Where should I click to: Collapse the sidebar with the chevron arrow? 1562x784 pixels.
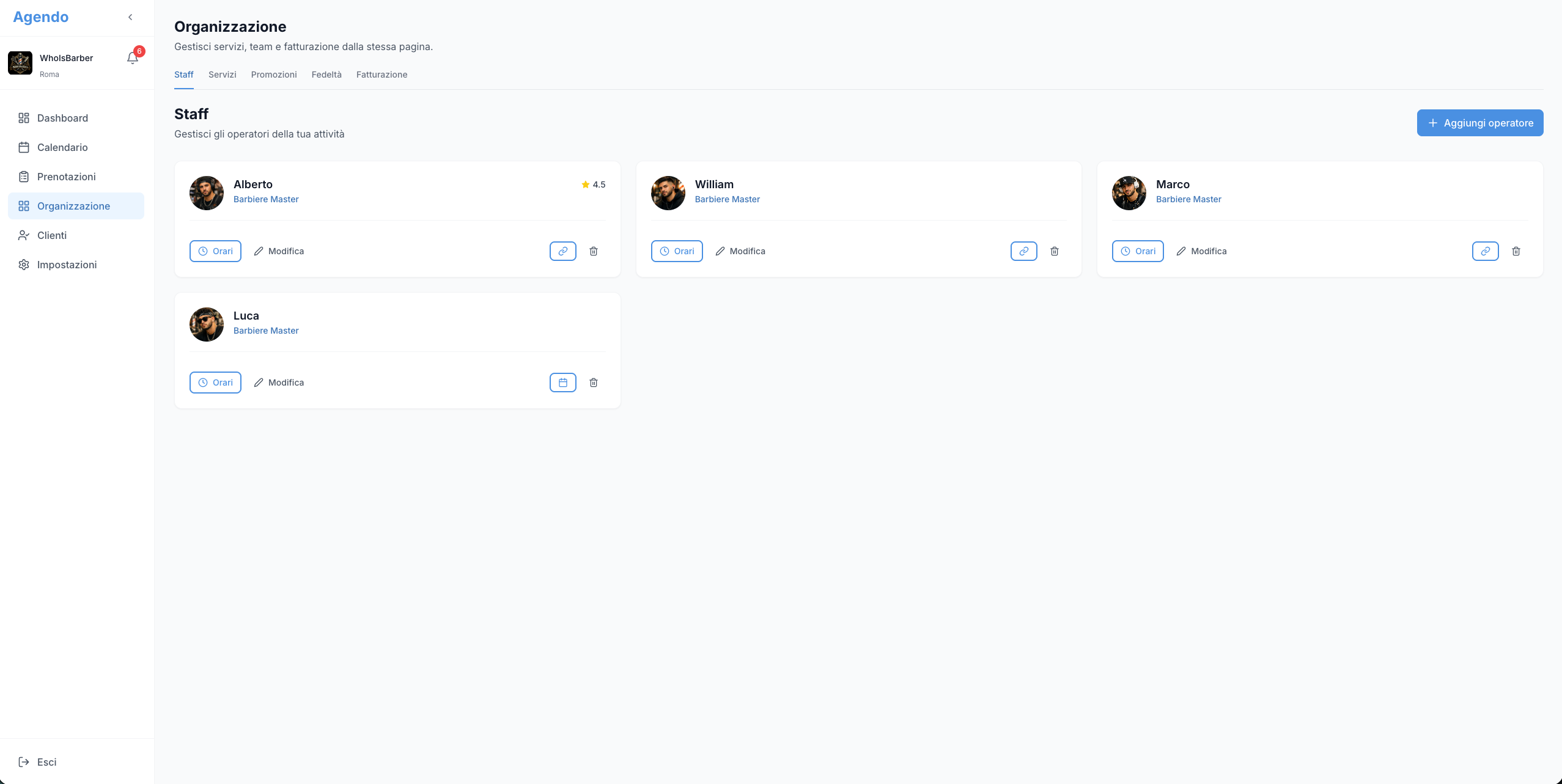tap(130, 17)
